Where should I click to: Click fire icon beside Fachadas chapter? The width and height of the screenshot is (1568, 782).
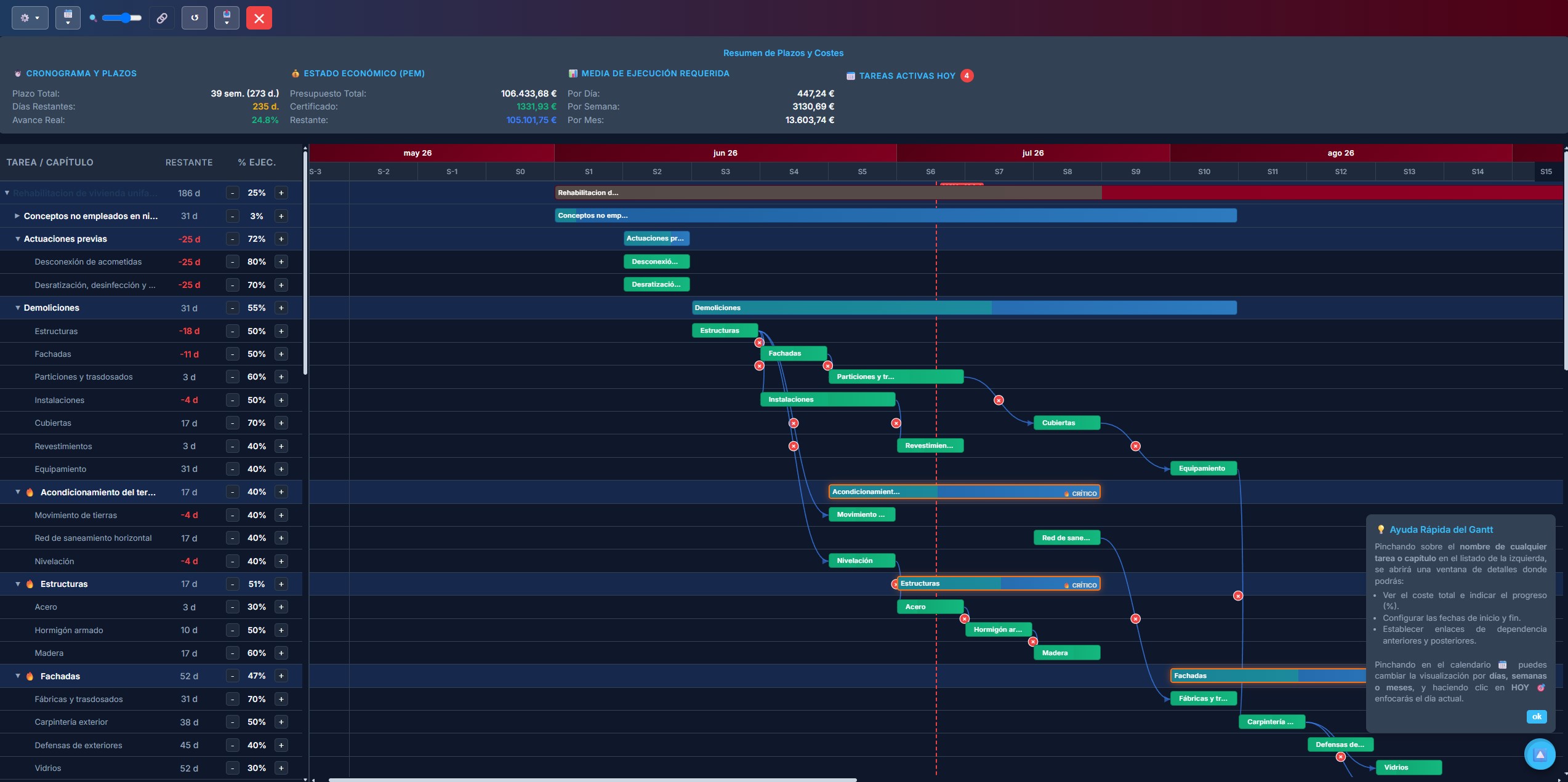point(30,676)
